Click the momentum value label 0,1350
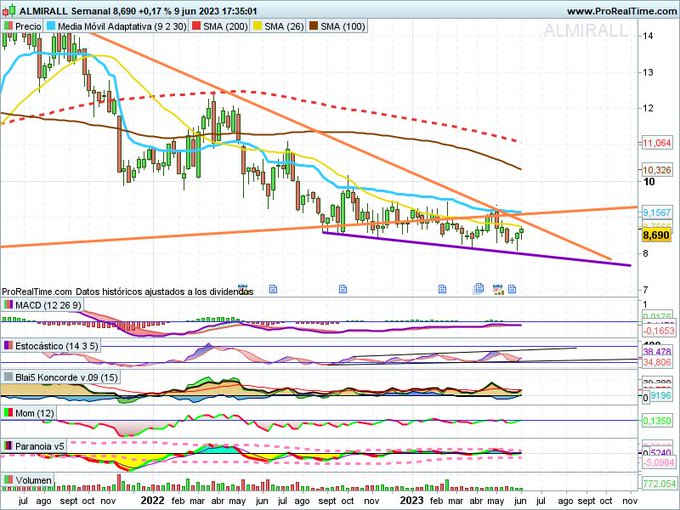680x510 pixels. [x=657, y=420]
